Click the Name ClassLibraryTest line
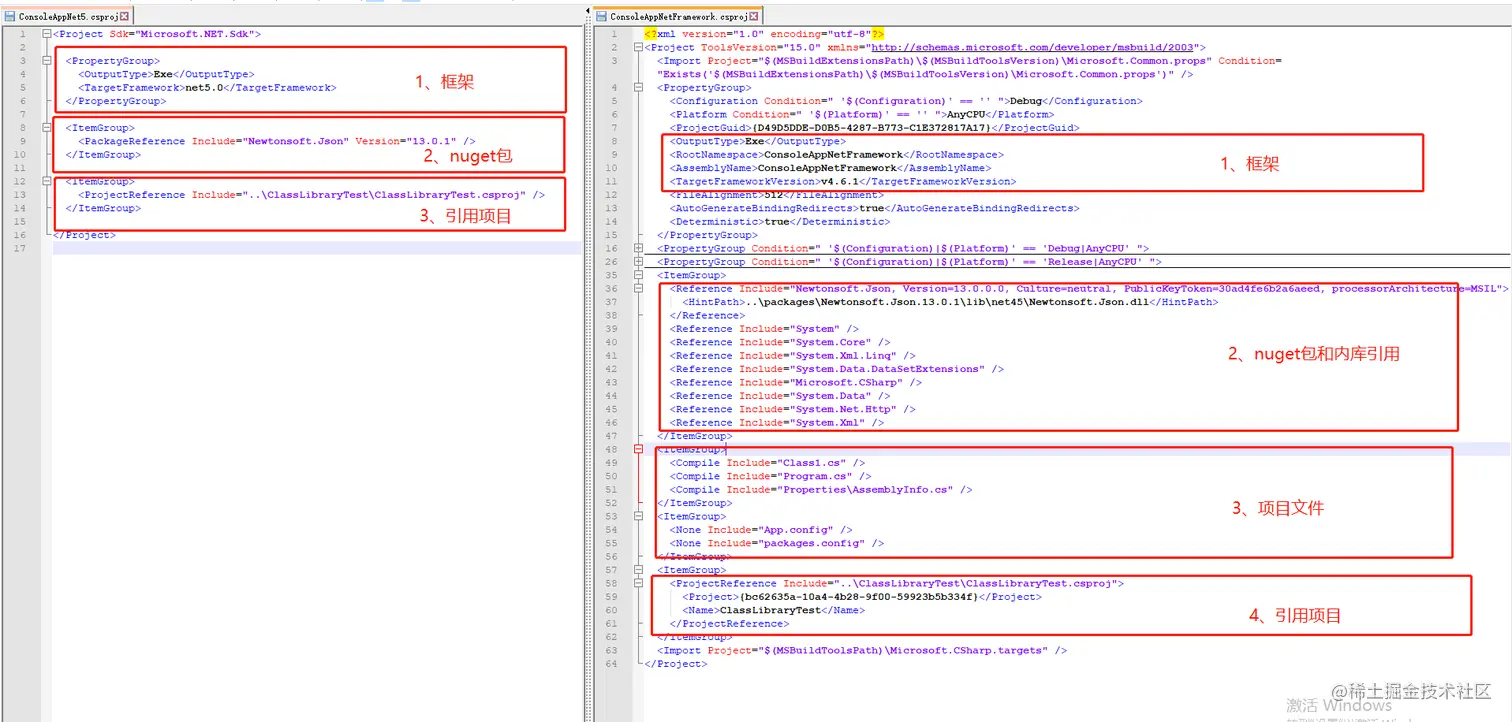The height and width of the screenshot is (722, 1512). [773, 610]
